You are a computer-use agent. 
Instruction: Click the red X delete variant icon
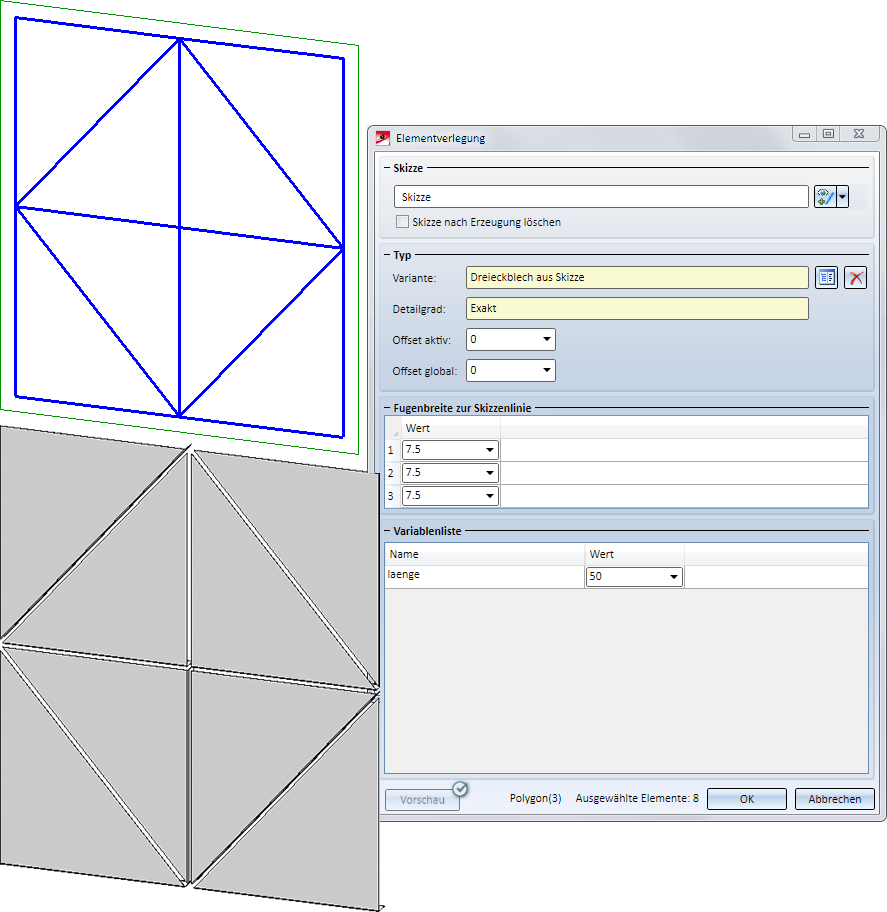pyautogui.click(x=855, y=277)
